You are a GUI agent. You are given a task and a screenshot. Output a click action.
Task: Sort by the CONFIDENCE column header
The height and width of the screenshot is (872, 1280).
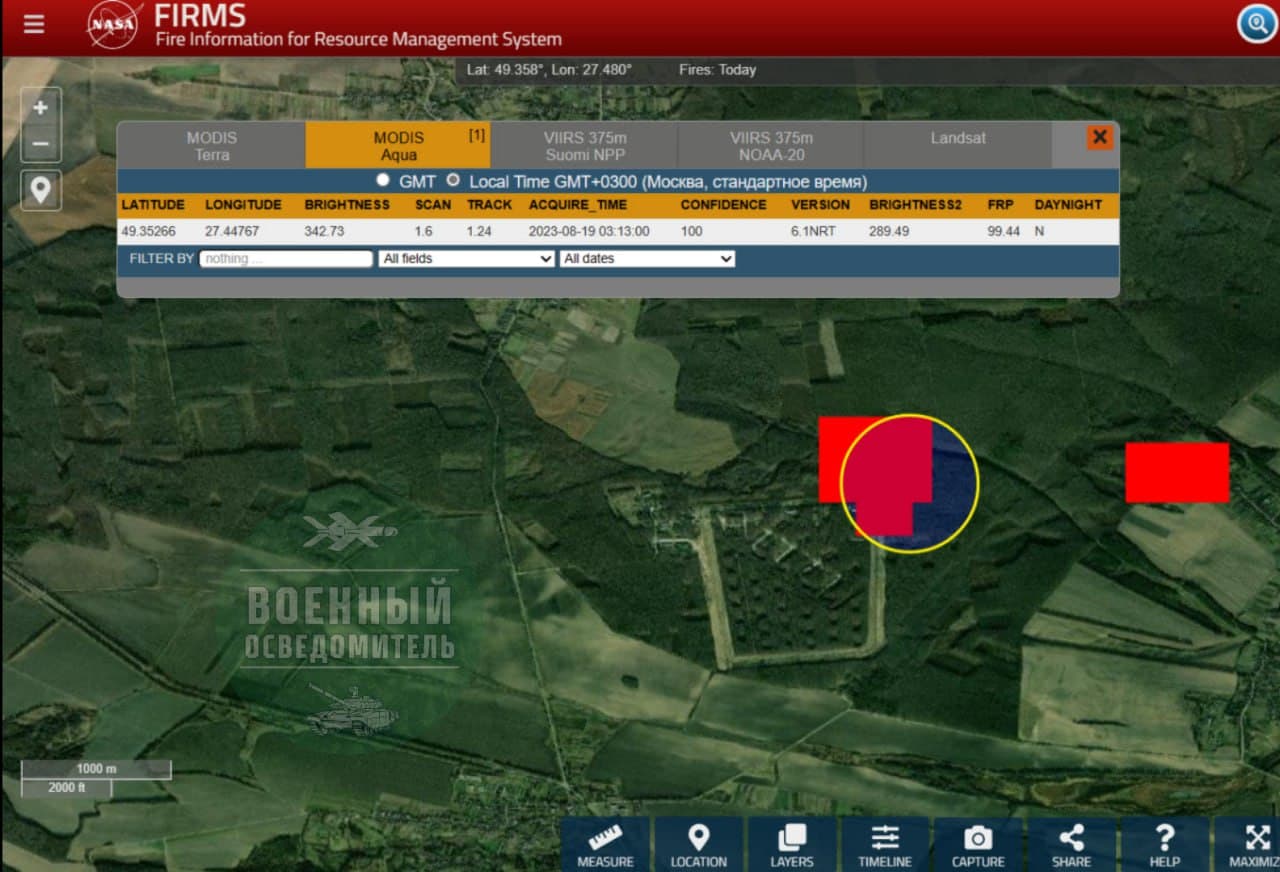723,204
